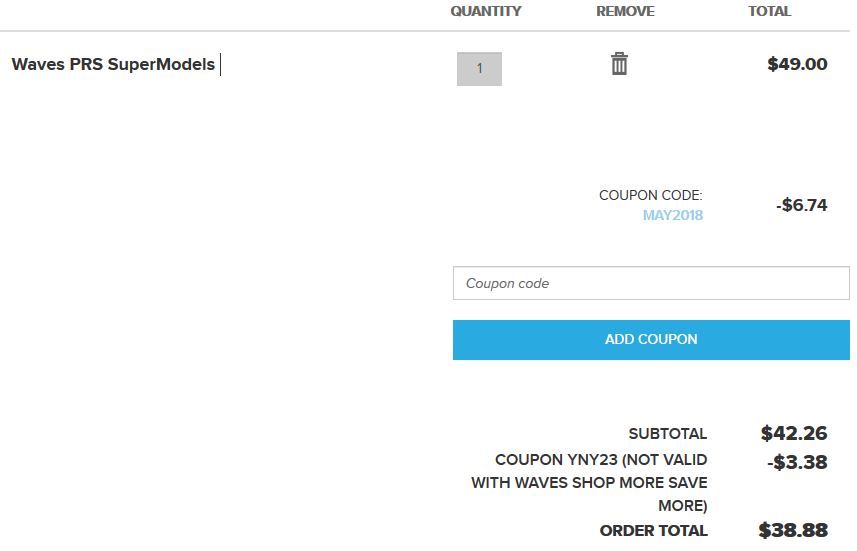Click the REMOVE column header

(625, 12)
